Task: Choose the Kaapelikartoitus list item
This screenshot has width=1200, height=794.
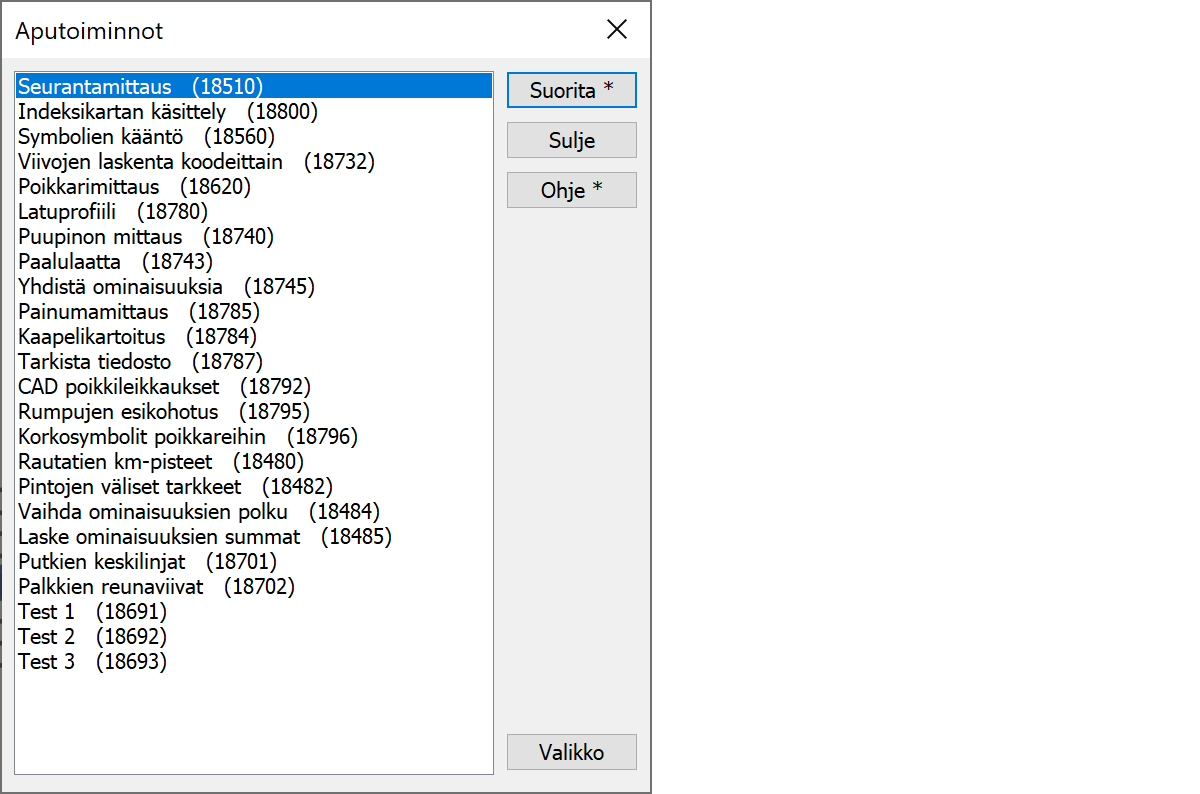Action: coord(137,337)
